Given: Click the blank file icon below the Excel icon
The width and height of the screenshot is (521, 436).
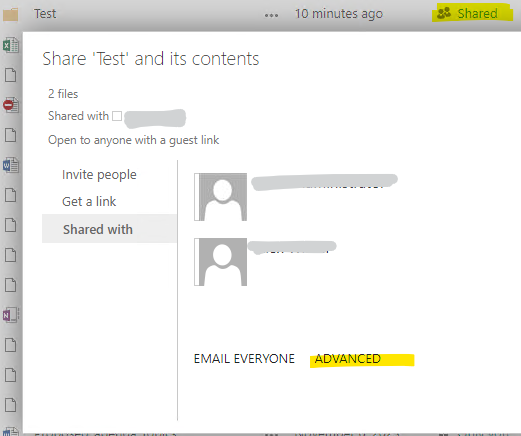Looking at the screenshot, I should [11, 75].
